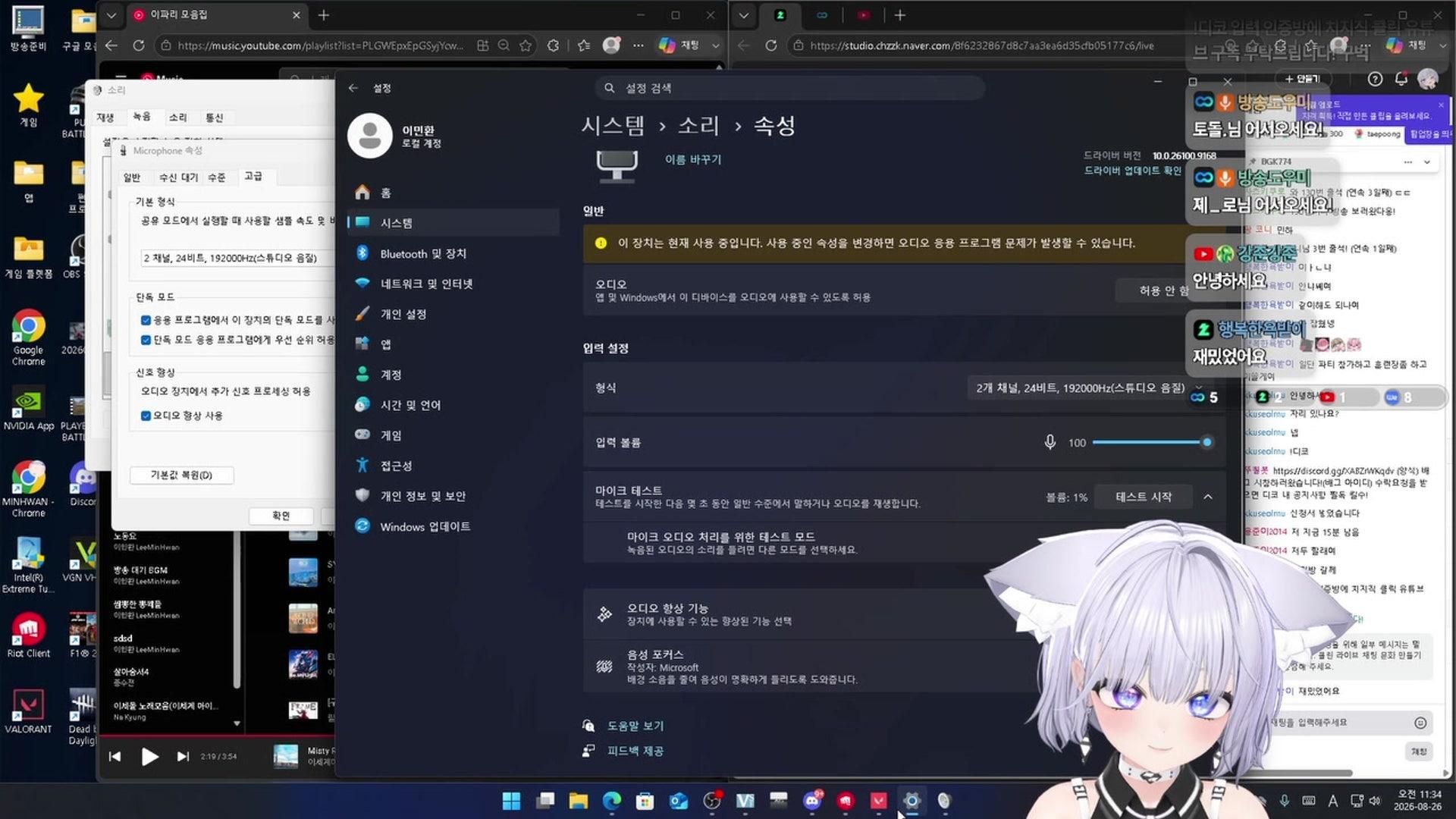Viewport: 1456px width, 819px height.
Task: Click Windows Start button on taskbar
Action: [x=511, y=801]
